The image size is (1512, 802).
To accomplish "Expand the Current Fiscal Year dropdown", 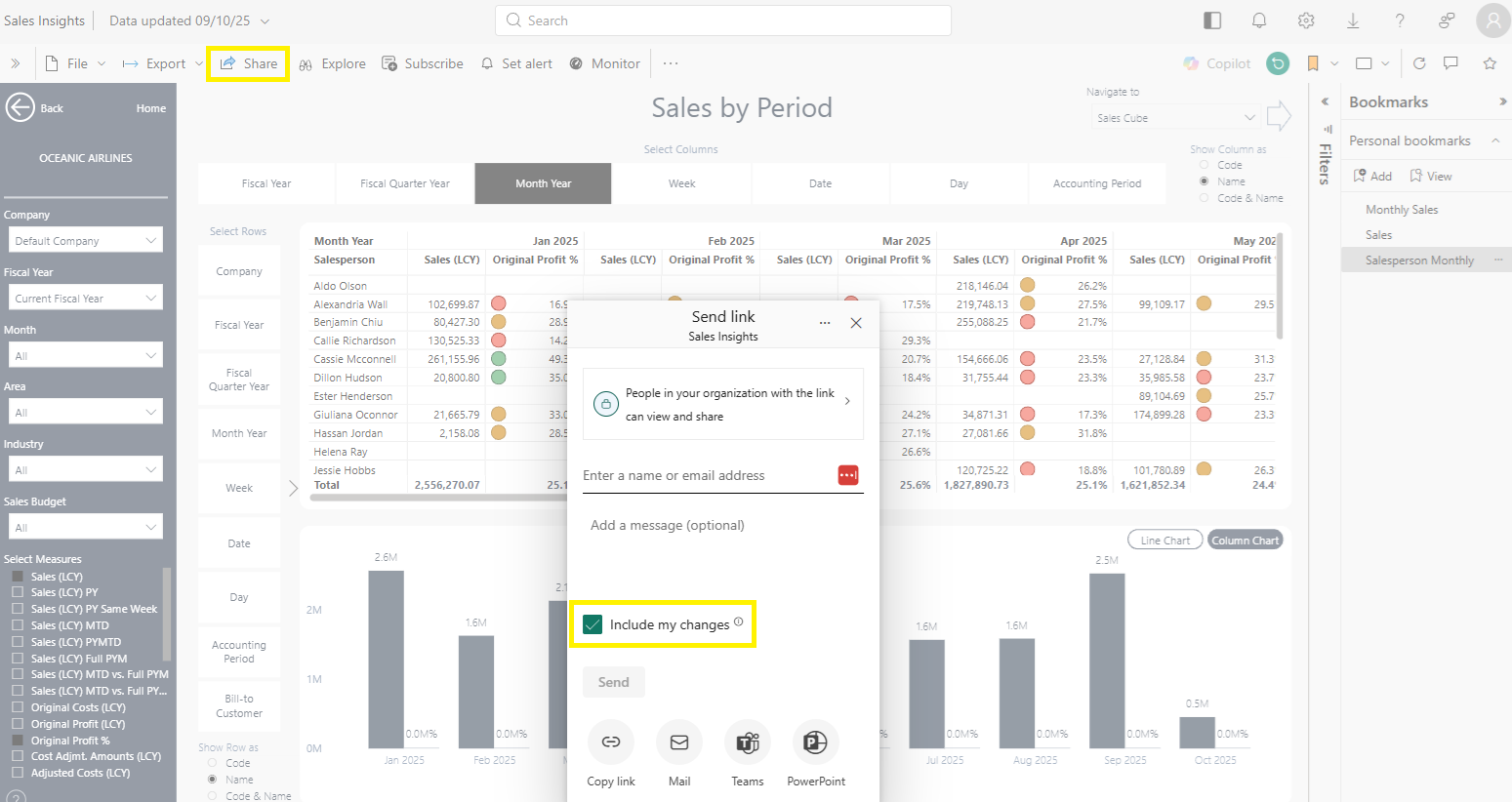I will click(84, 299).
